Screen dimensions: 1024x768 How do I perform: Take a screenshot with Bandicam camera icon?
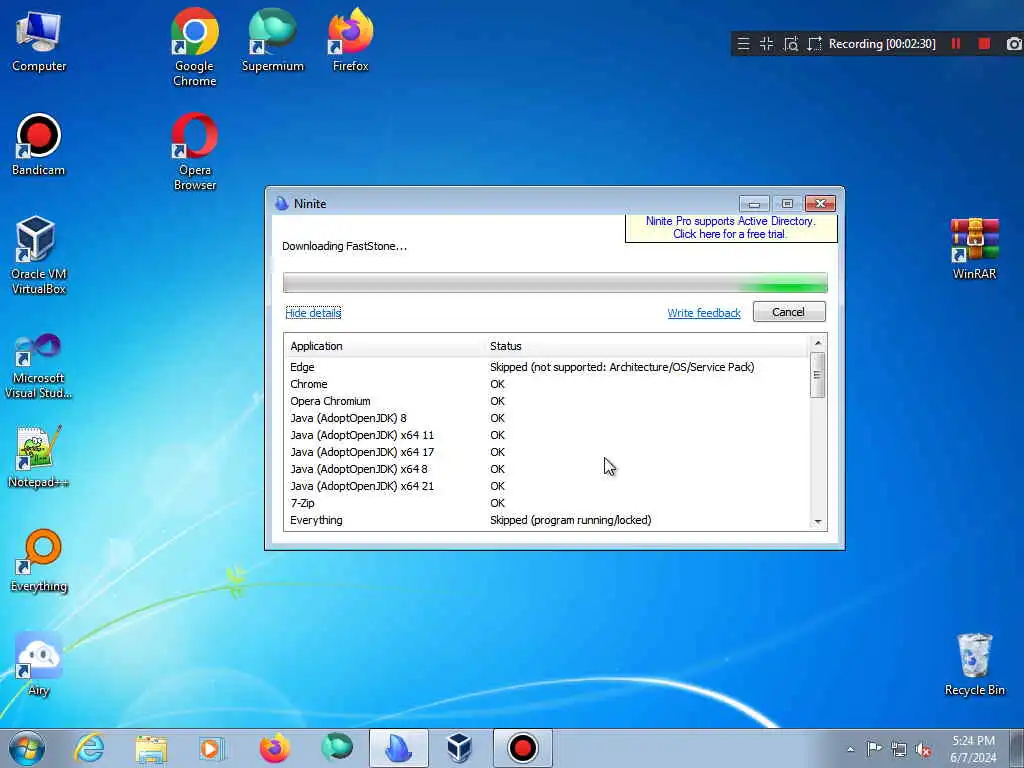1014,44
